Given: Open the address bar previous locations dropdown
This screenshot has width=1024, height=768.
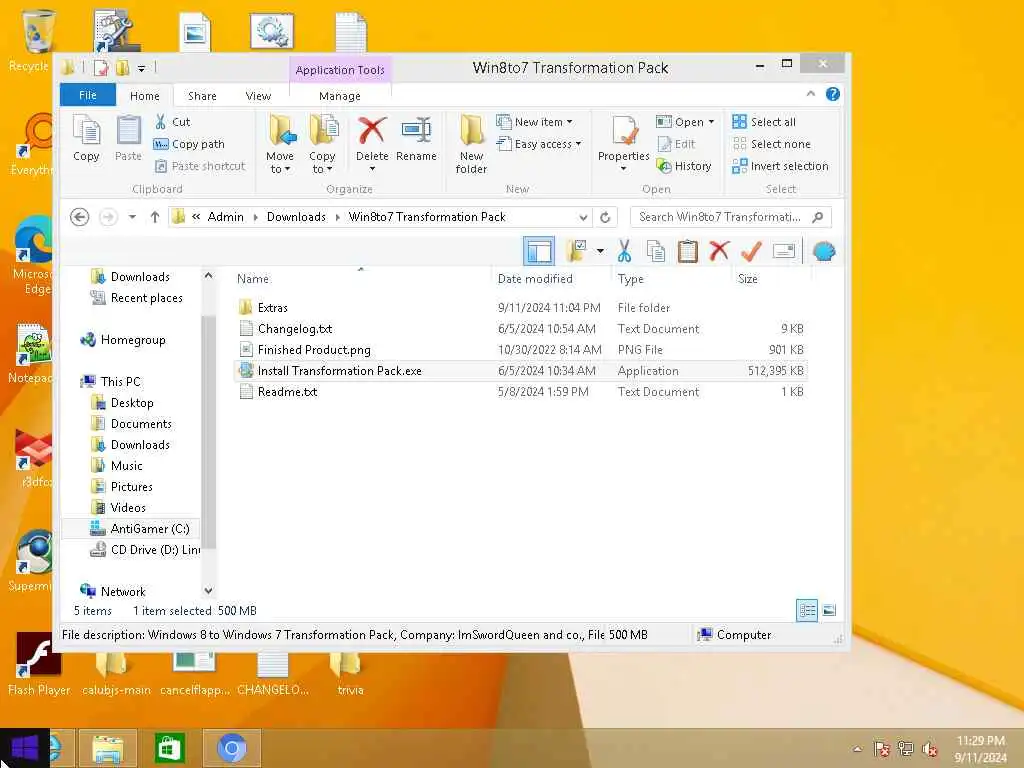Looking at the screenshot, I should 583,217.
